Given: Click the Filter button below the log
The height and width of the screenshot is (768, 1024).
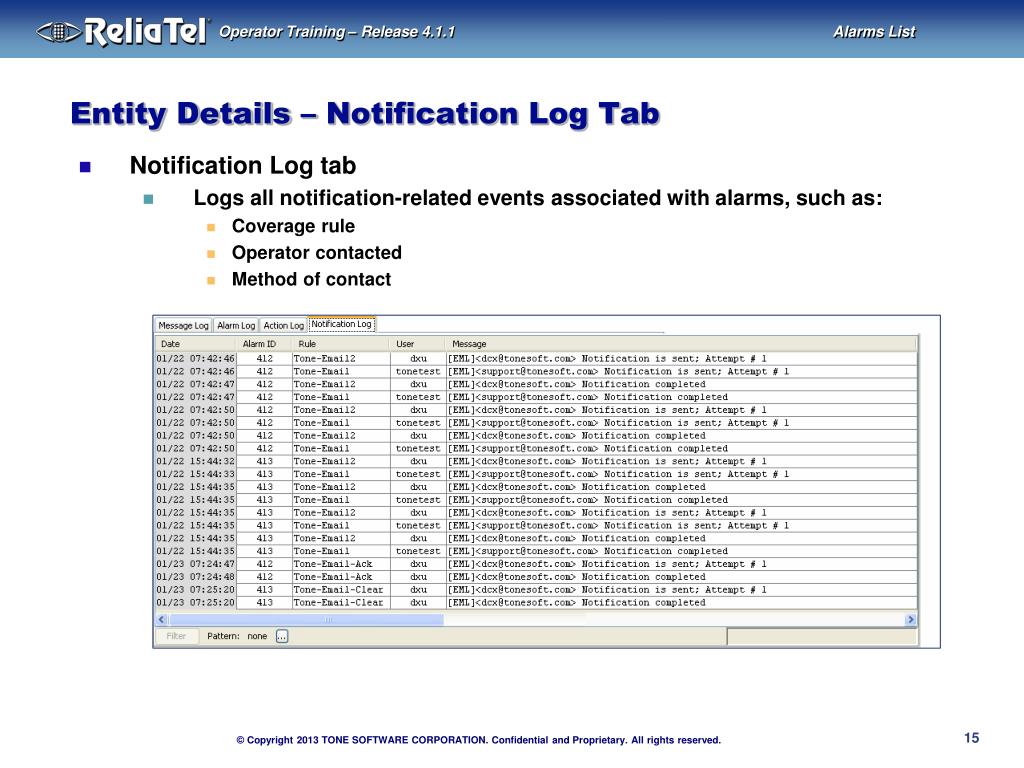Looking at the screenshot, I should tap(176, 636).
